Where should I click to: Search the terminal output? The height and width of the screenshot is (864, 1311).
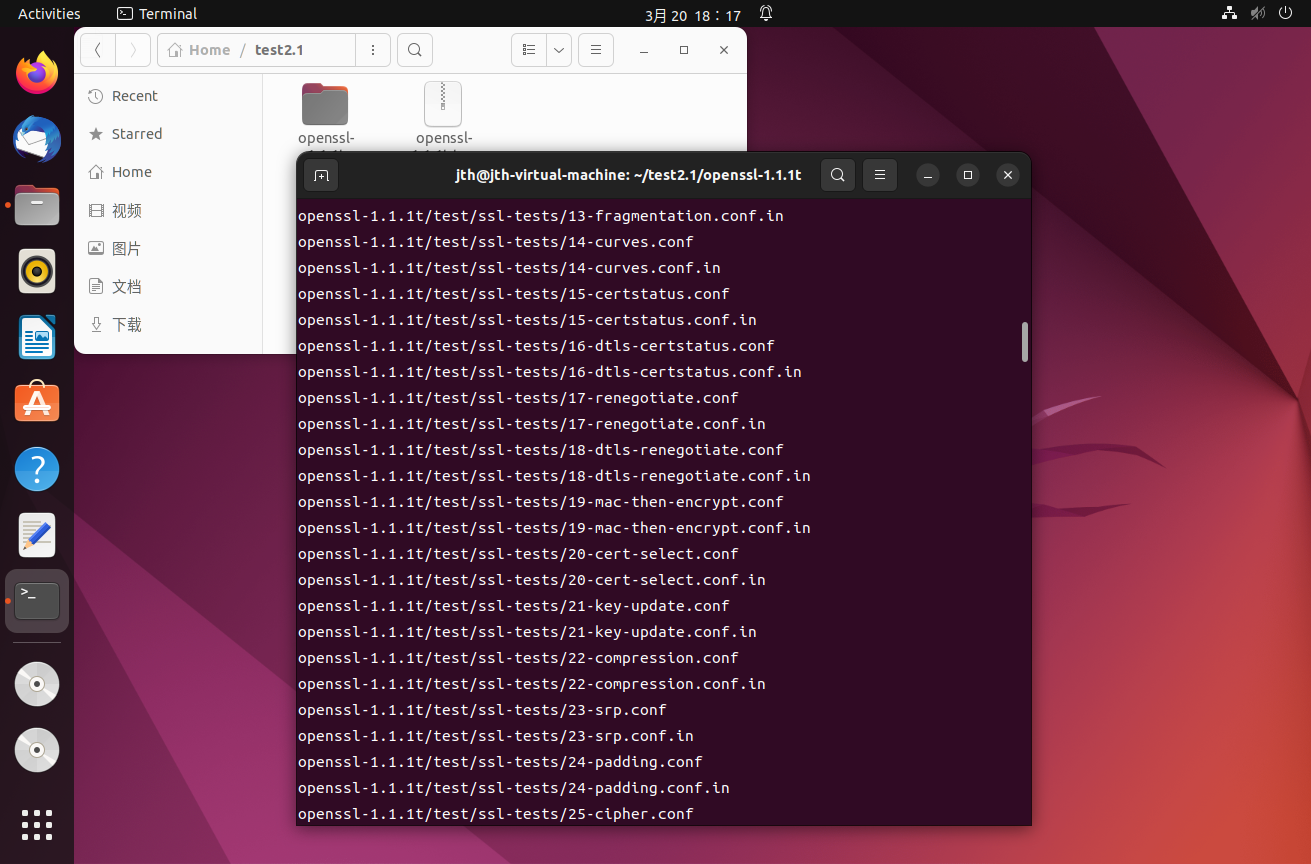point(838,175)
